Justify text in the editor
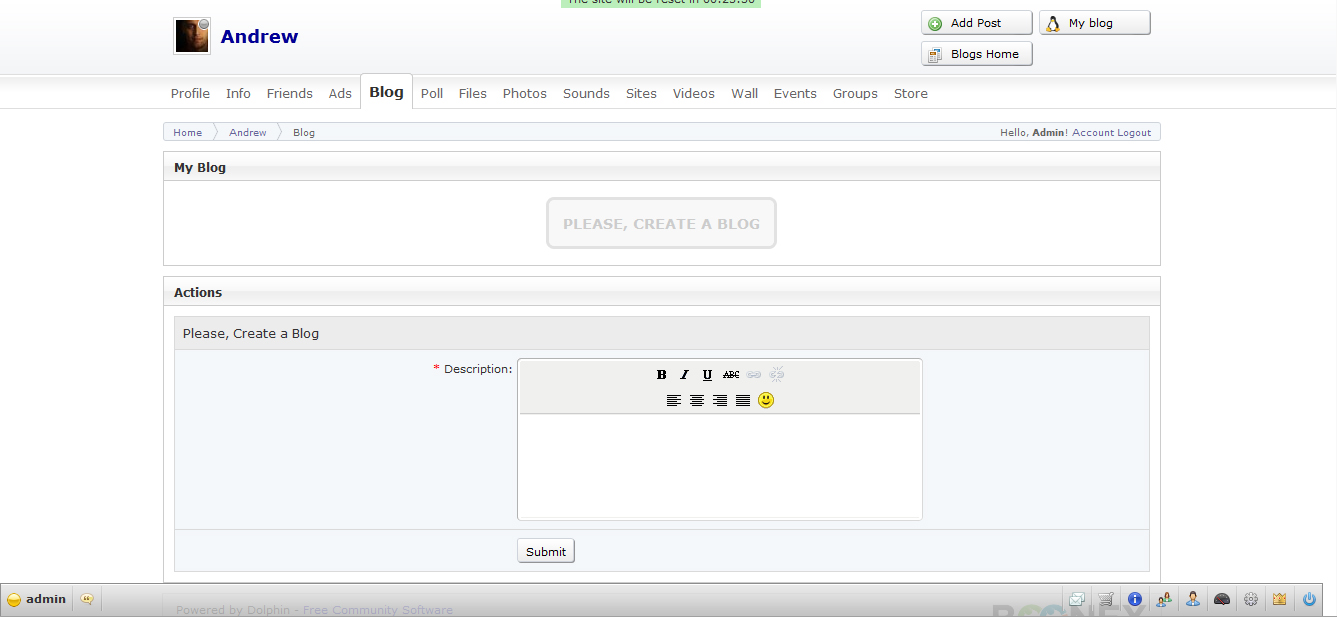1337x617 pixels. (743, 400)
